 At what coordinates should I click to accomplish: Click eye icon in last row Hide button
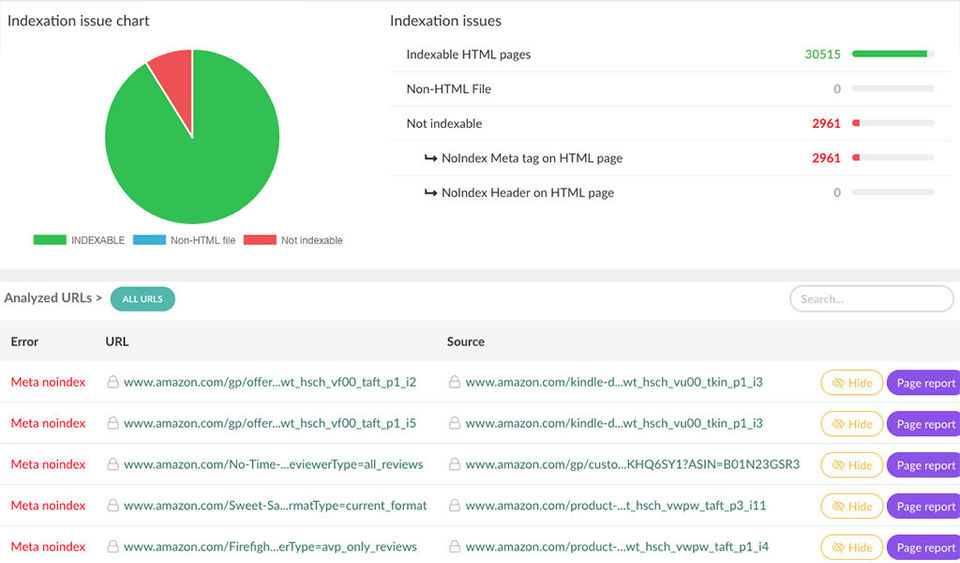[x=836, y=548]
